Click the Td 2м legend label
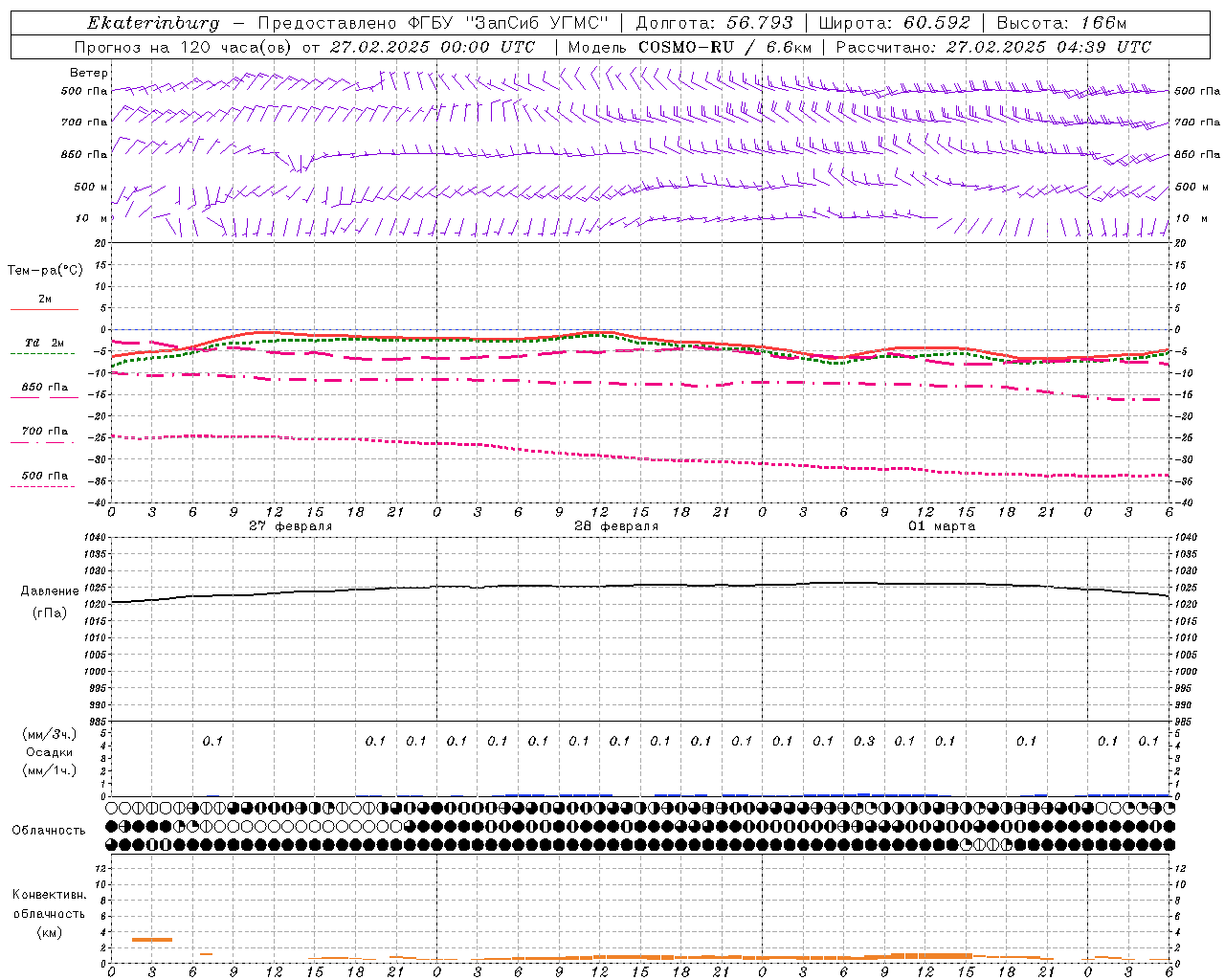Screen dimensions: 1225x980 coord(44,343)
